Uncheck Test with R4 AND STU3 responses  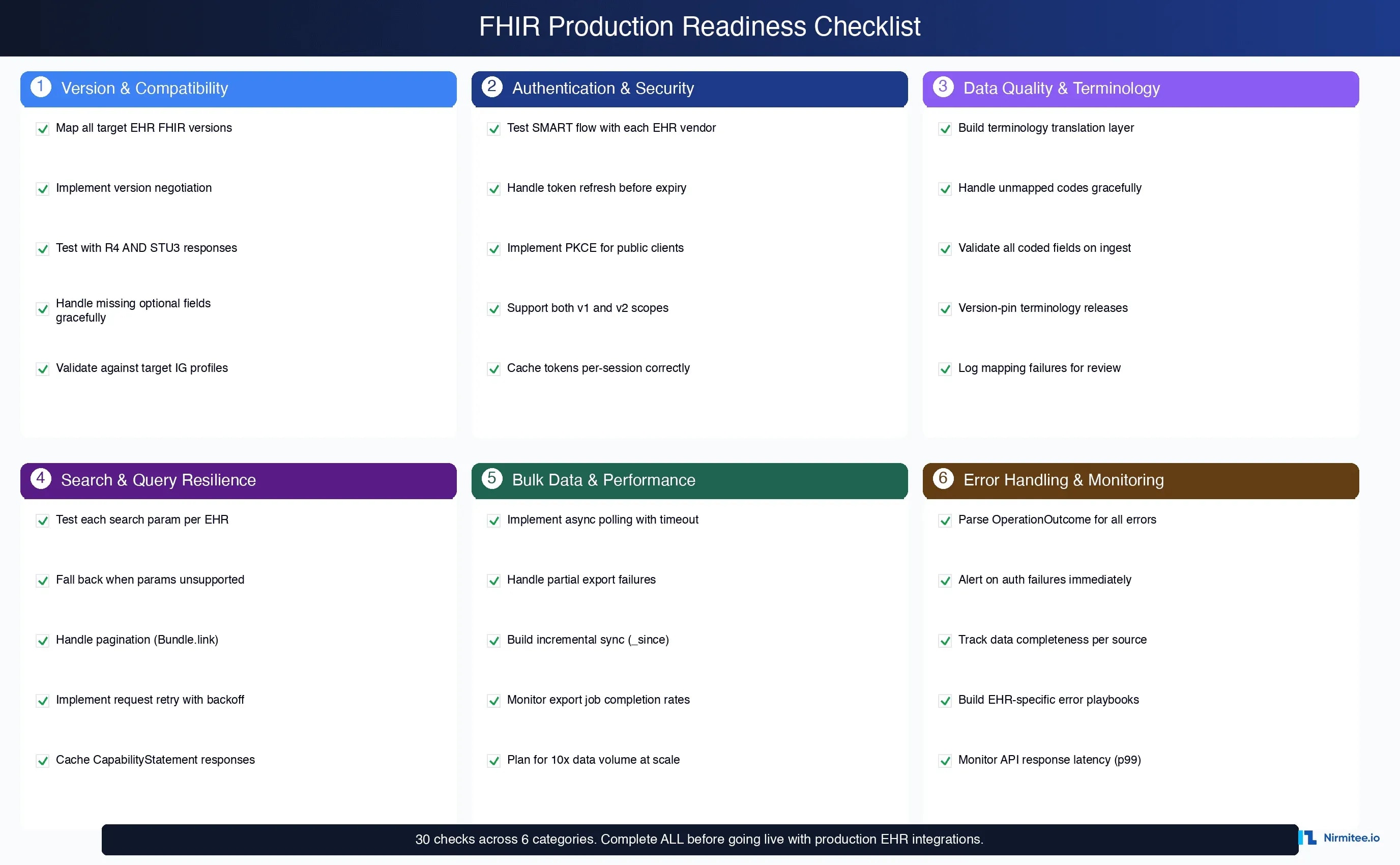coord(42,249)
